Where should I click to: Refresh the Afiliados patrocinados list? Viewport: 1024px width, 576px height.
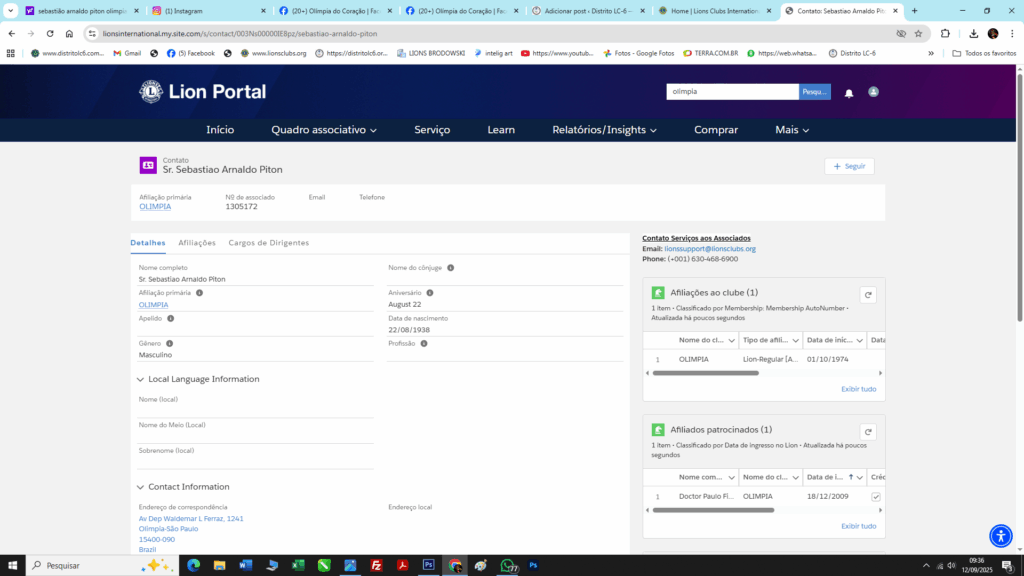[x=868, y=432]
